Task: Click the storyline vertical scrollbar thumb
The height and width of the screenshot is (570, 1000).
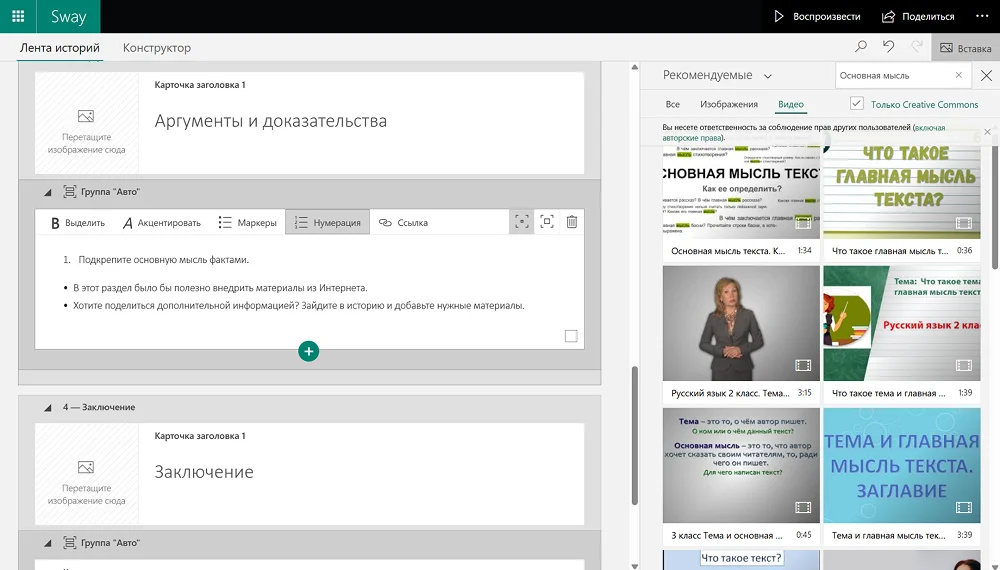Action: coord(635,436)
